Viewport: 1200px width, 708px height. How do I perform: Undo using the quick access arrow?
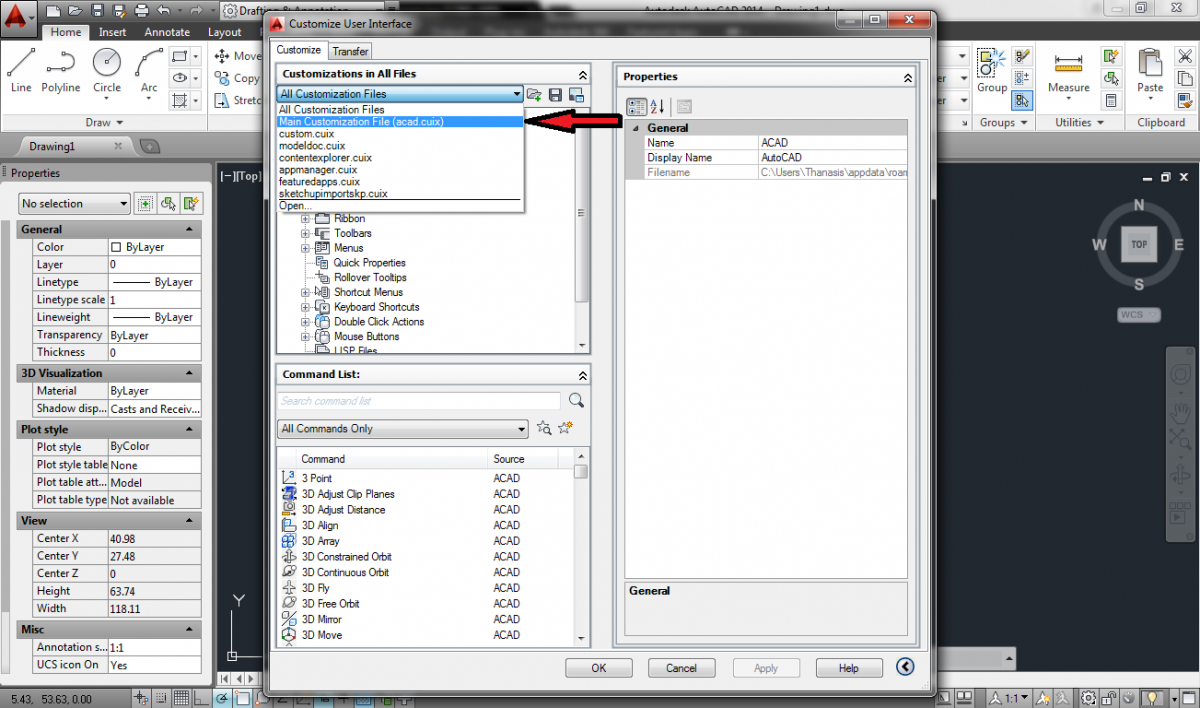pos(163,11)
